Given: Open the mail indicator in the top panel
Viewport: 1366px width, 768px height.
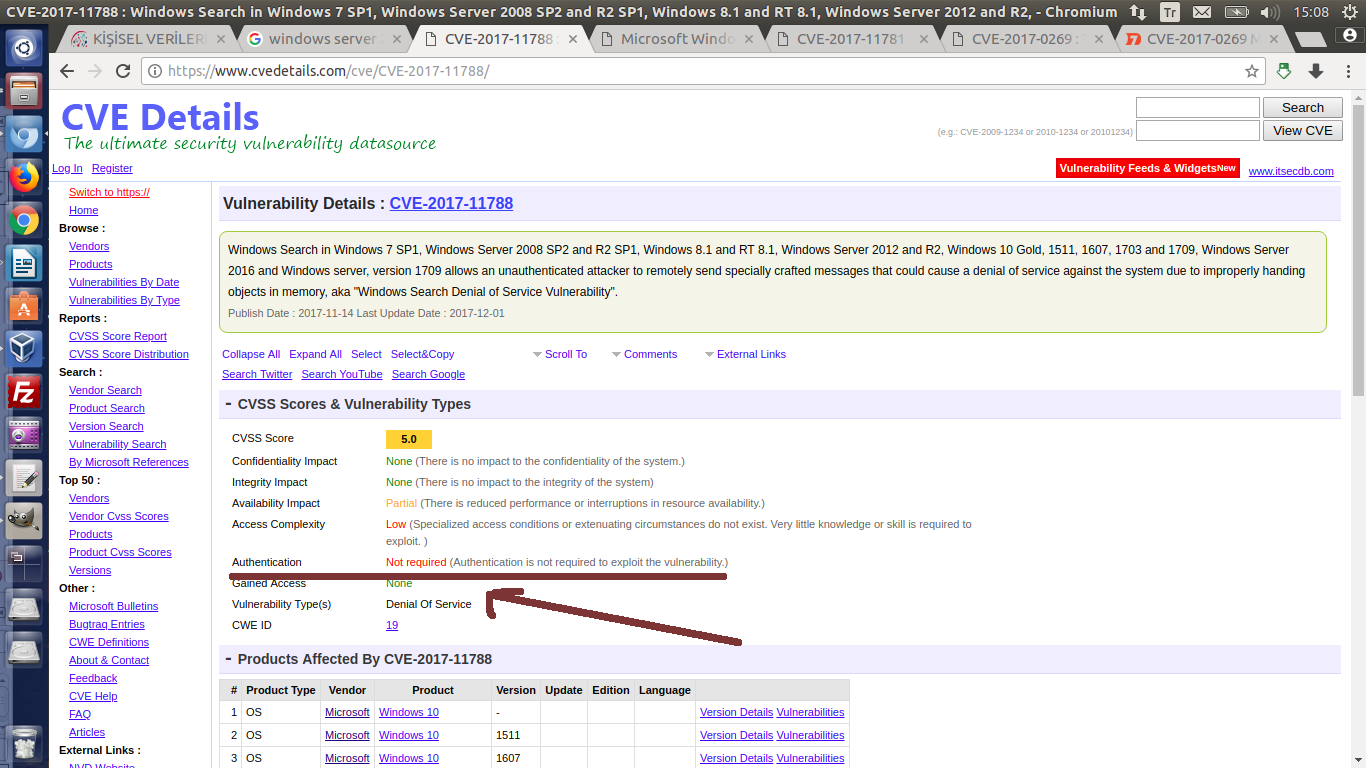Looking at the screenshot, I should click(1202, 12).
